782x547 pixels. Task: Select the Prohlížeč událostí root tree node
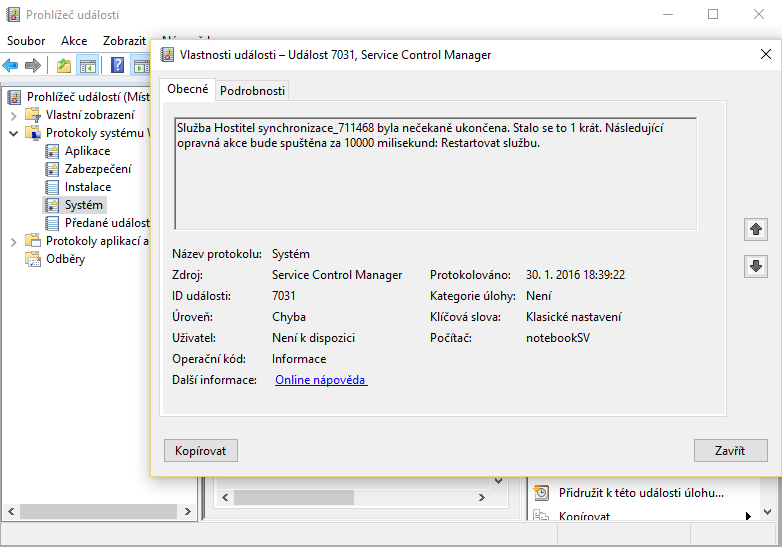pyautogui.click(x=88, y=97)
